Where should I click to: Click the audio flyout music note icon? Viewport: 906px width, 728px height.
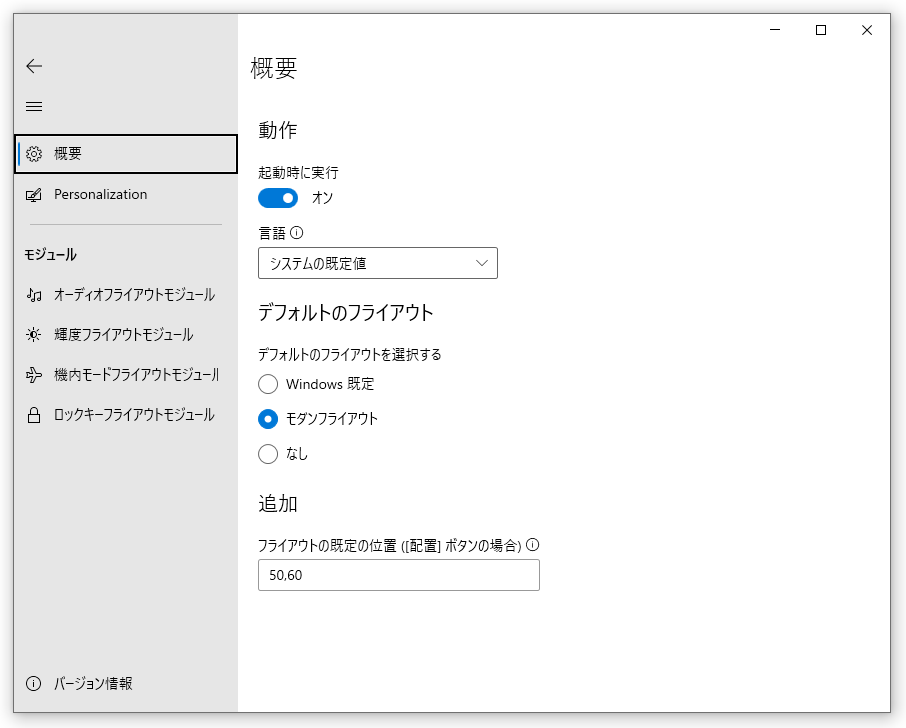[x=34, y=295]
